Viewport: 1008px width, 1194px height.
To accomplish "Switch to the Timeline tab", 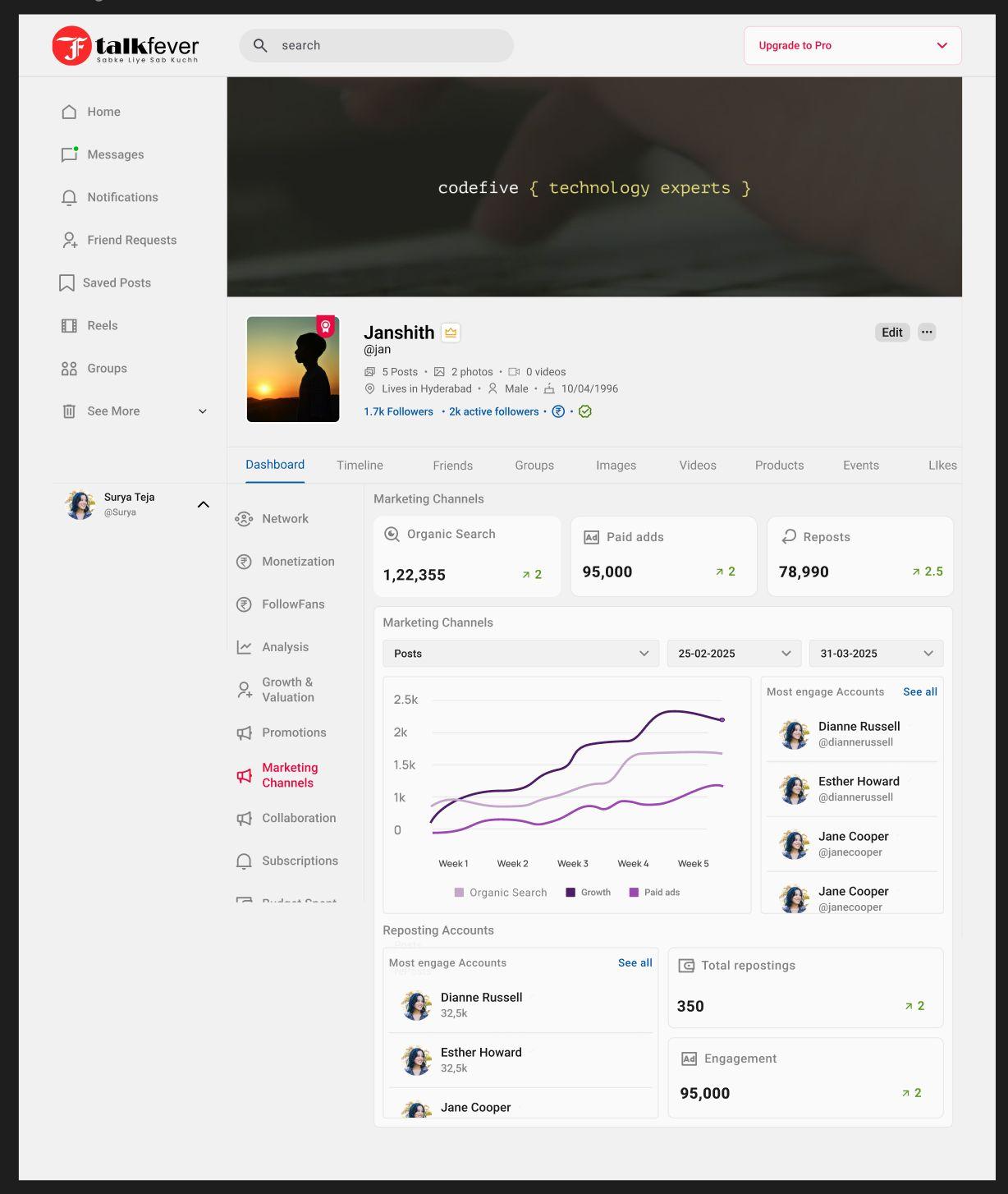I will [x=360, y=466].
